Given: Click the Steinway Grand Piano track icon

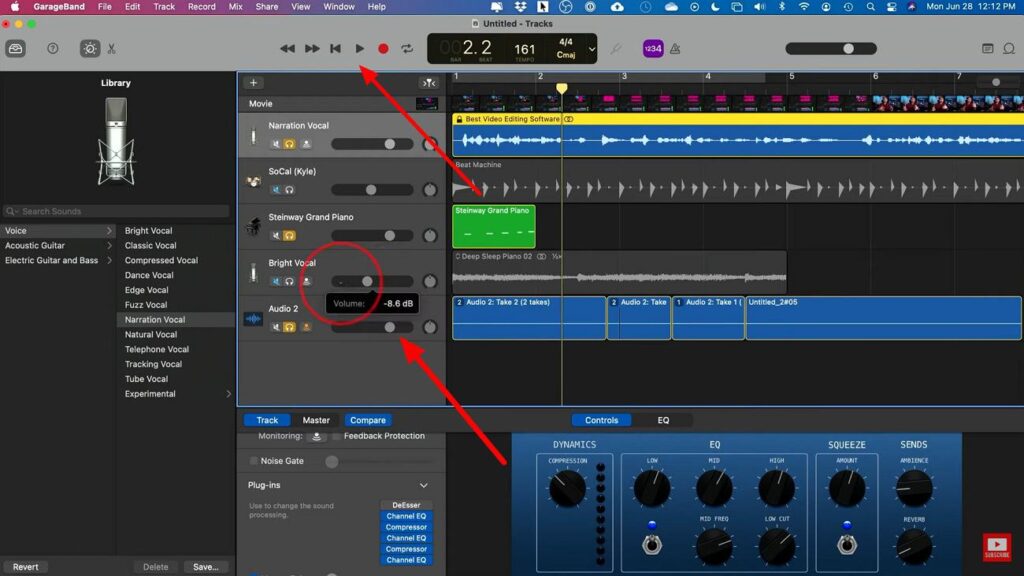Looking at the screenshot, I should pos(253,226).
